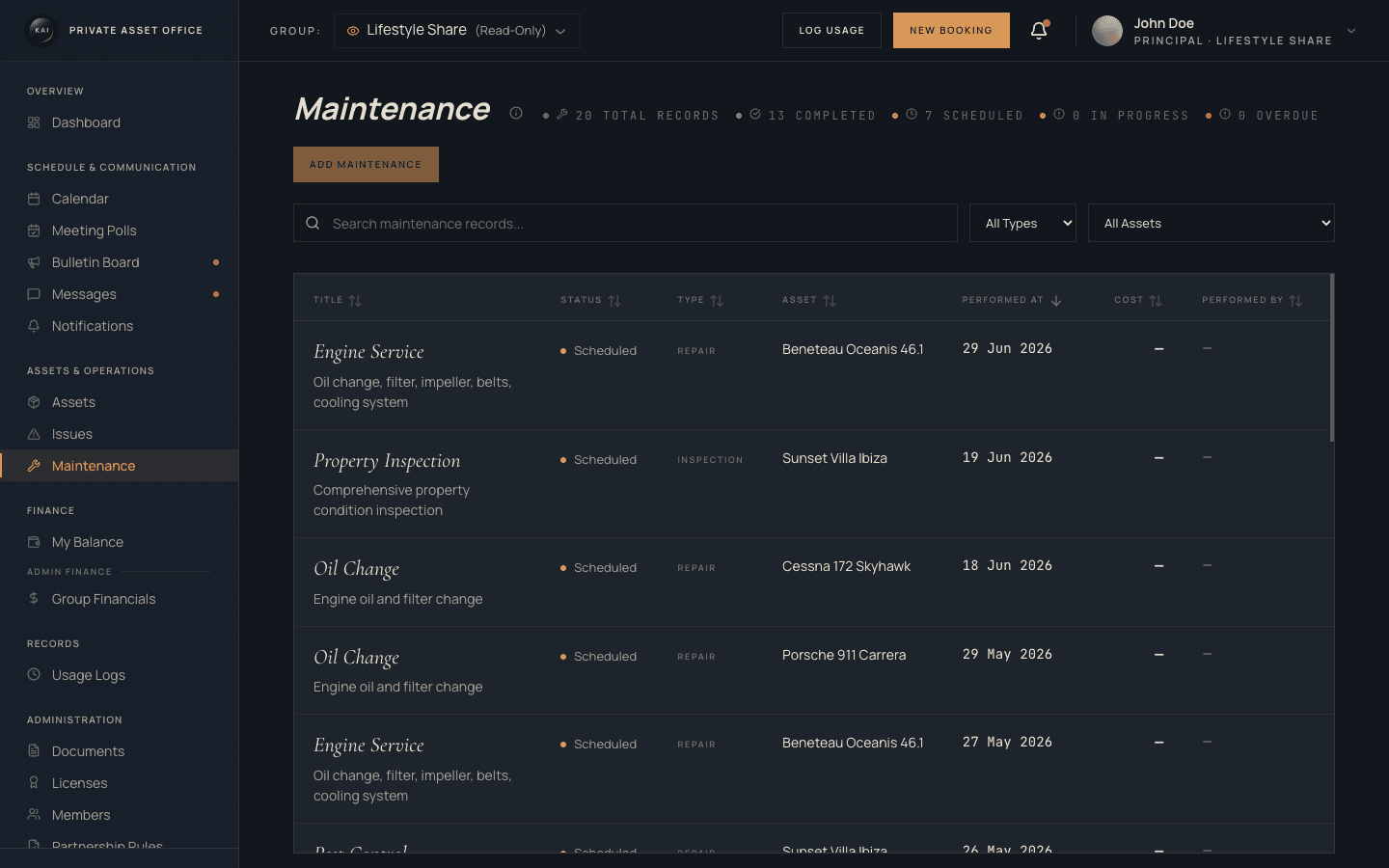Expand the Lifestyle Share group selector
Viewport: 1389px width, 868px height.
pos(457,31)
